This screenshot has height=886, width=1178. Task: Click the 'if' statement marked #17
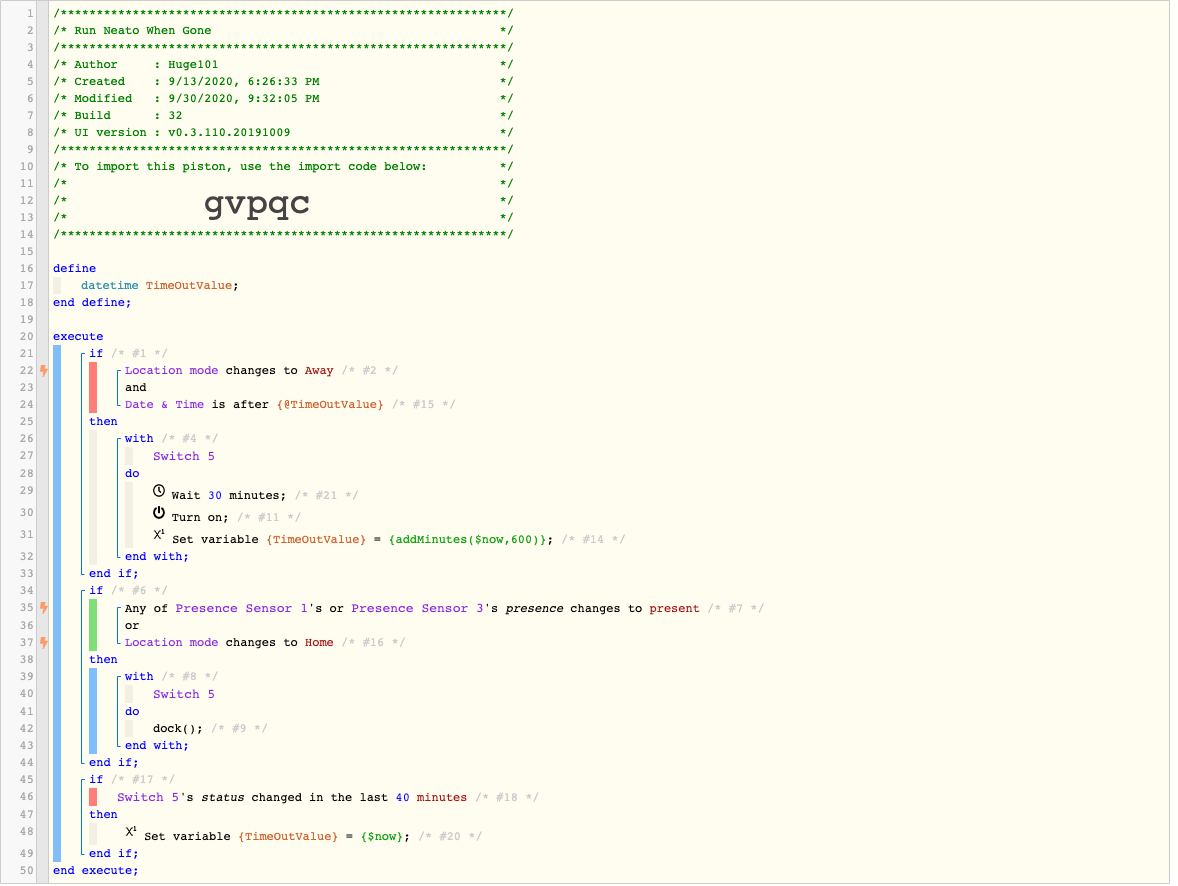click(96, 780)
